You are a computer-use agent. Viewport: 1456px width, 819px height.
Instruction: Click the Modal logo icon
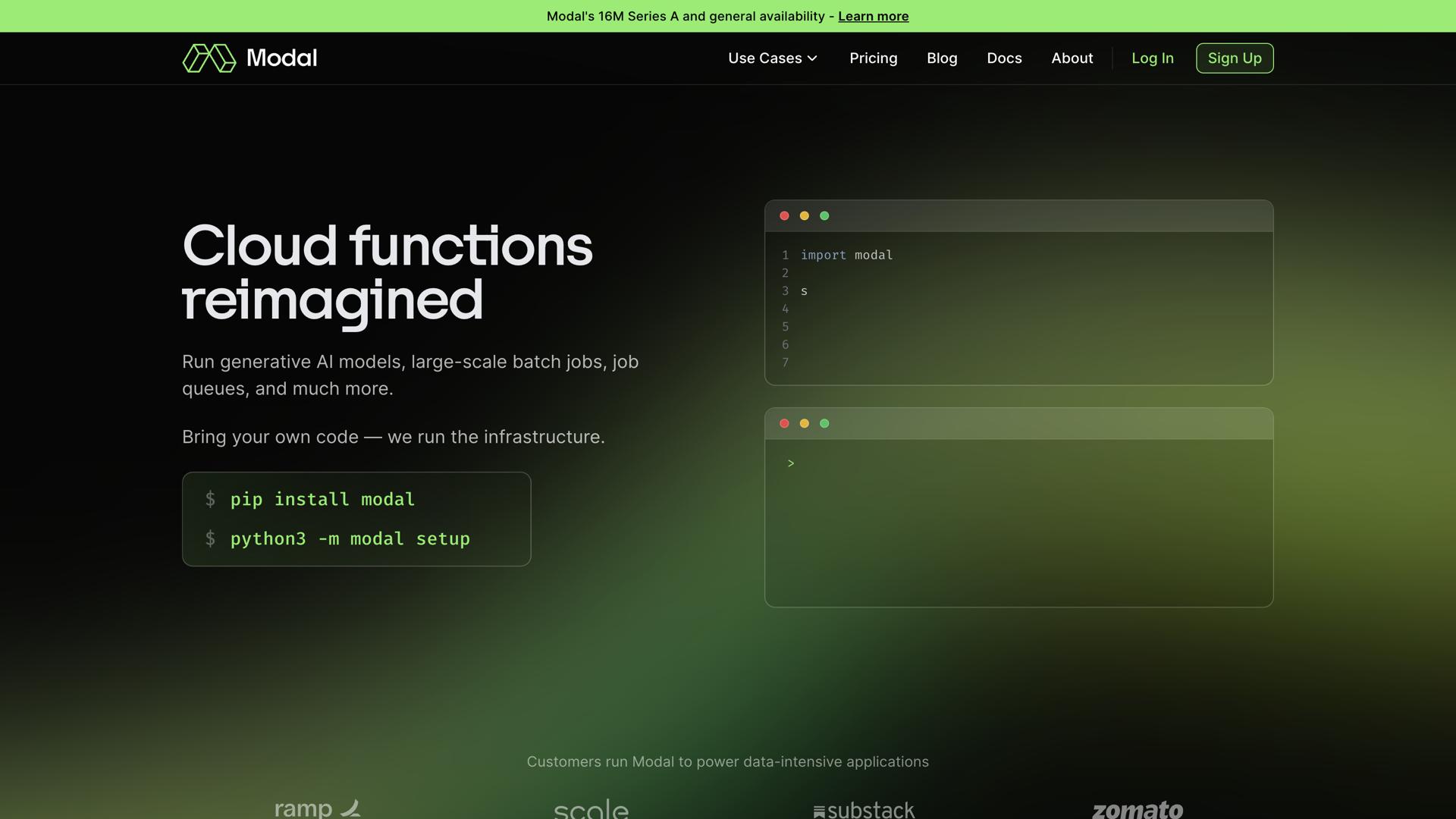(x=209, y=58)
